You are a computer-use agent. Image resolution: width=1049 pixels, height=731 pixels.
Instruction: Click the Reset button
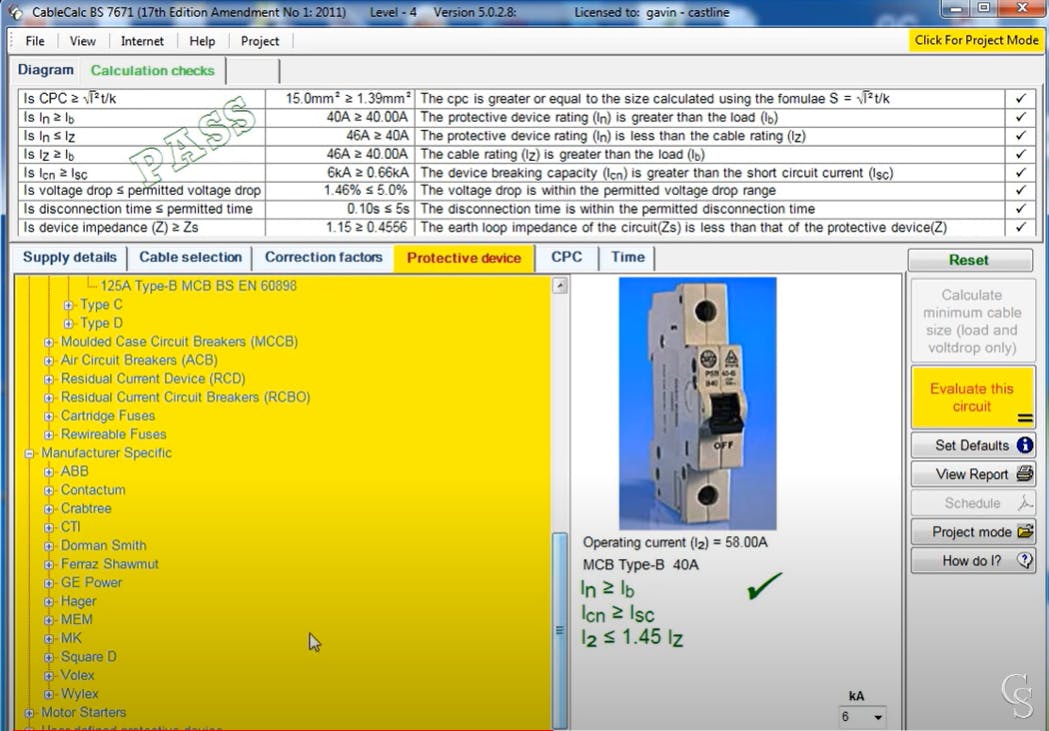pyautogui.click(x=969, y=259)
